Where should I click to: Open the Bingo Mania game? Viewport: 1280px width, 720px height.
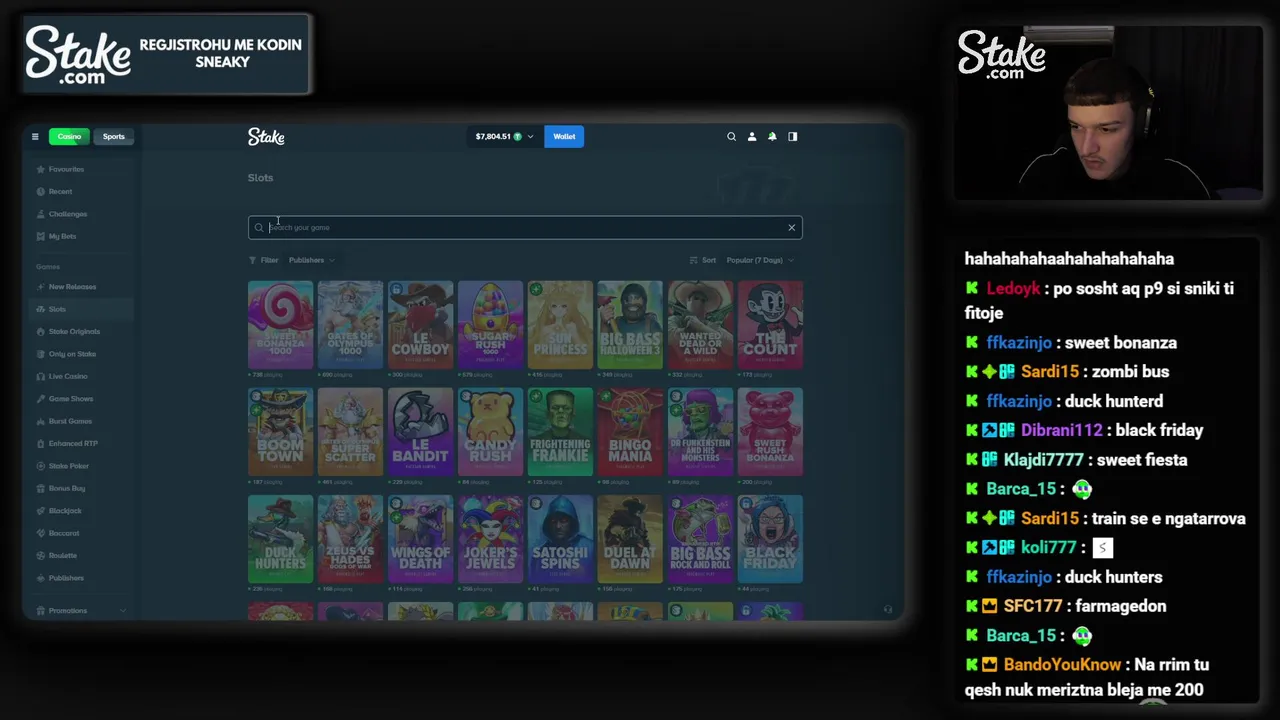[630, 432]
